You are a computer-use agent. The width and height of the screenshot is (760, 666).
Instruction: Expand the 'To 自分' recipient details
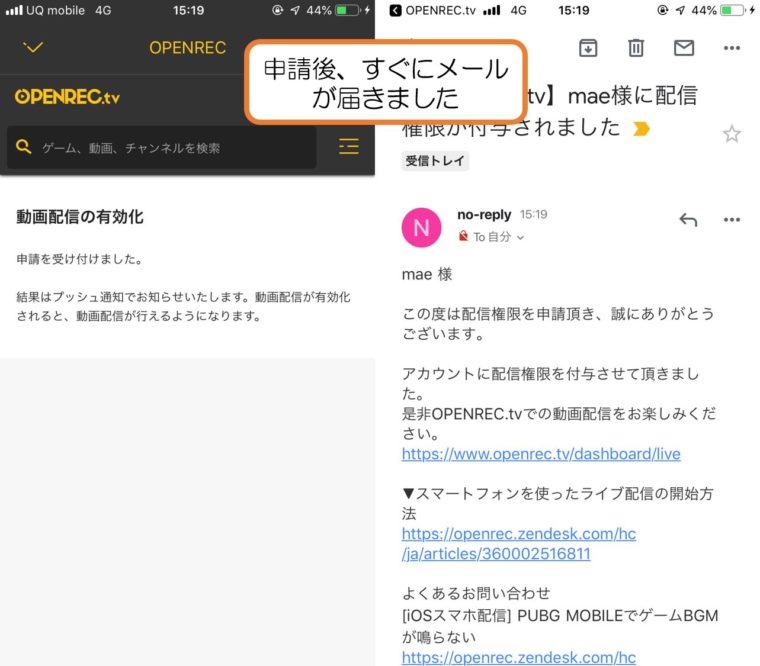pos(499,237)
